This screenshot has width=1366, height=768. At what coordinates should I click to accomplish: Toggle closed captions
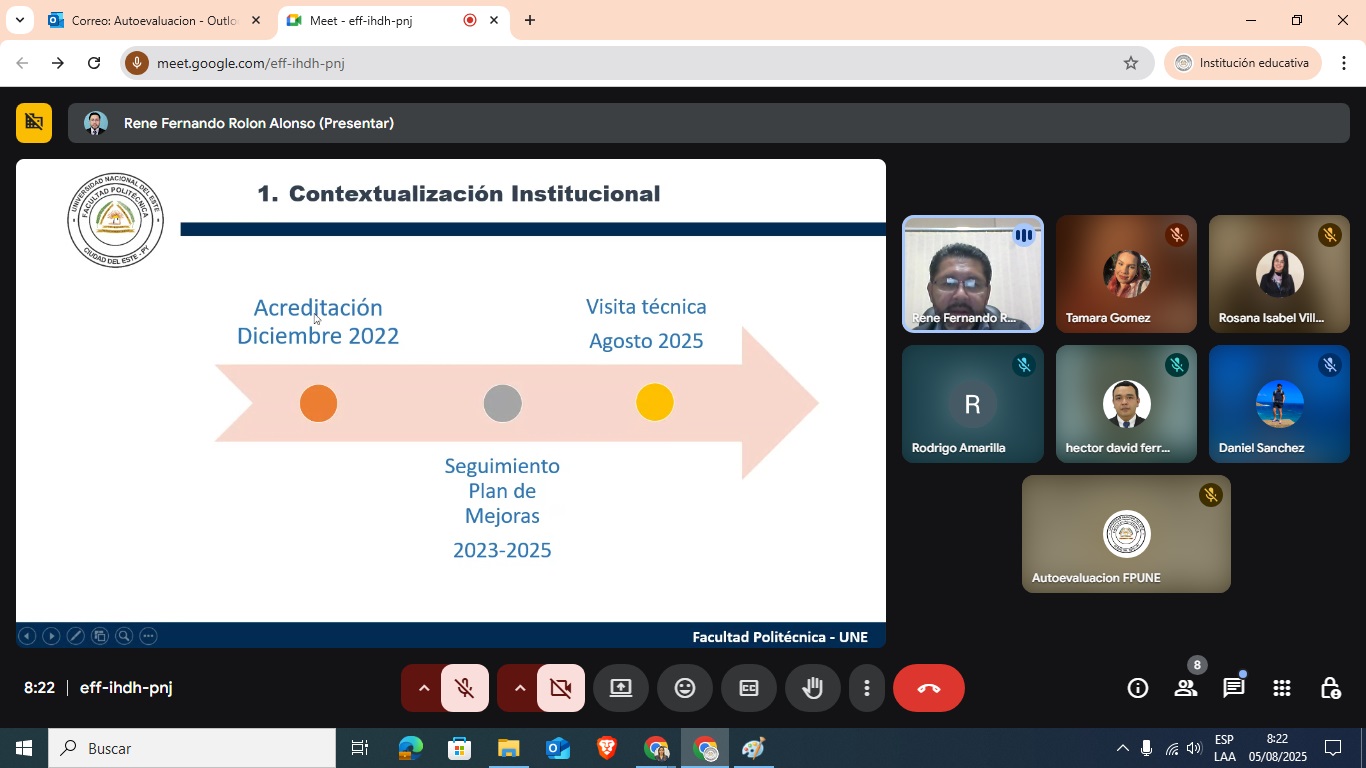point(748,688)
